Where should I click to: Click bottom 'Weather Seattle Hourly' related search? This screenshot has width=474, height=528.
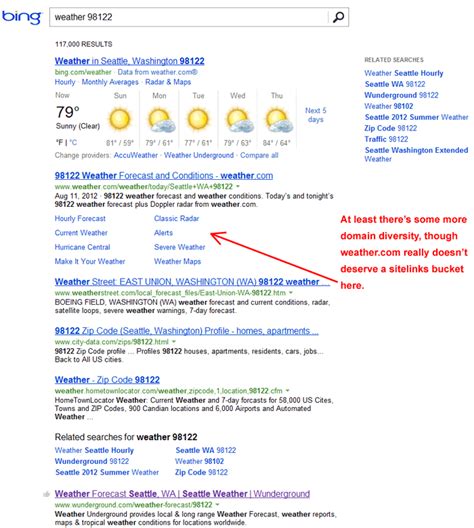point(94,450)
